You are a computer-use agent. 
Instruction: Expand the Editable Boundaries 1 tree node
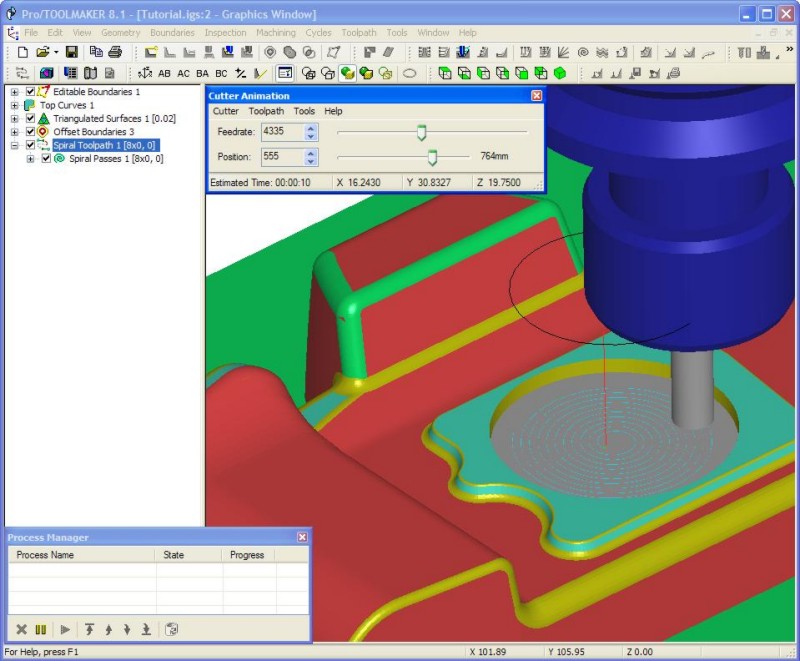14,92
